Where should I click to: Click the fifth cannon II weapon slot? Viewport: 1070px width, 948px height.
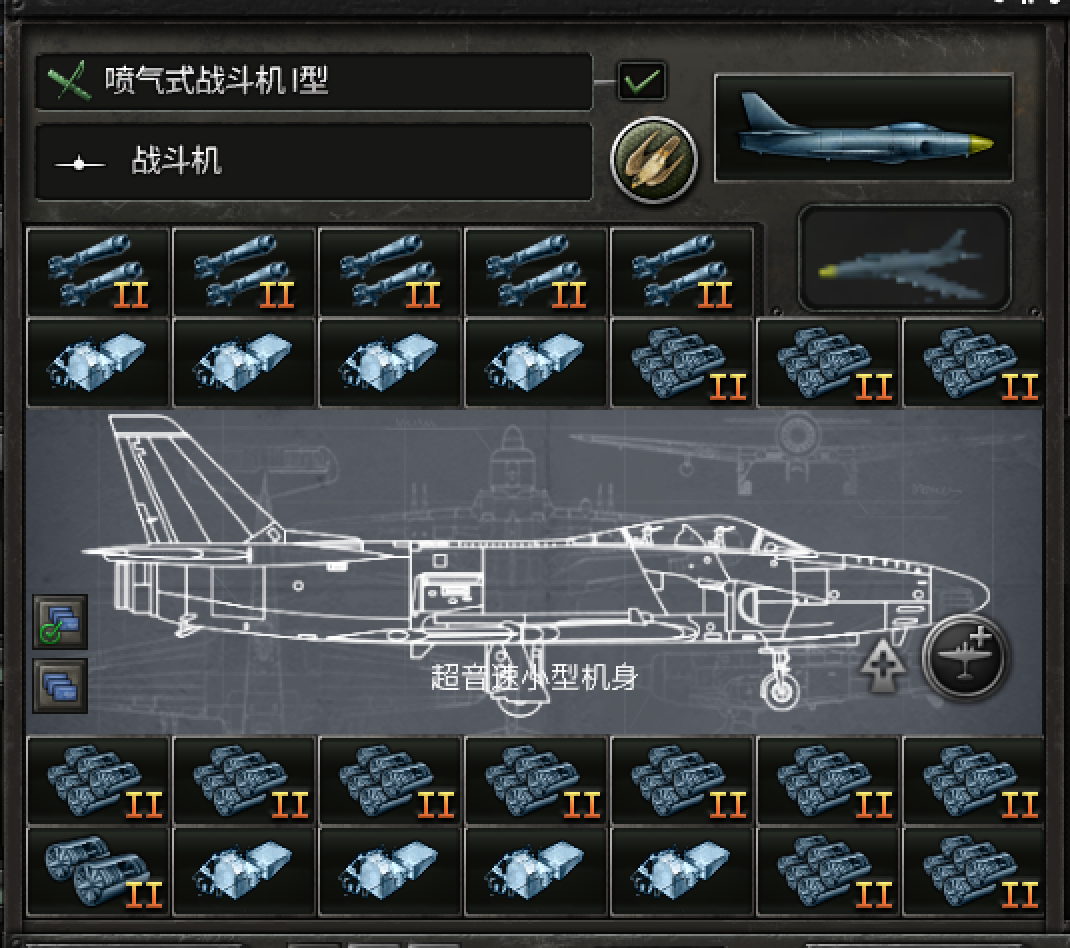click(x=682, y=272)
